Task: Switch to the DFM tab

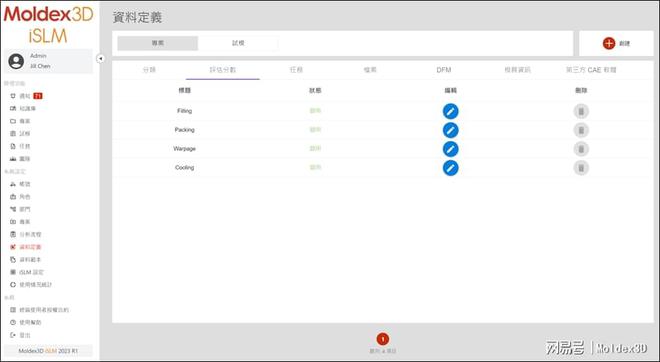Action: point(444,70)
